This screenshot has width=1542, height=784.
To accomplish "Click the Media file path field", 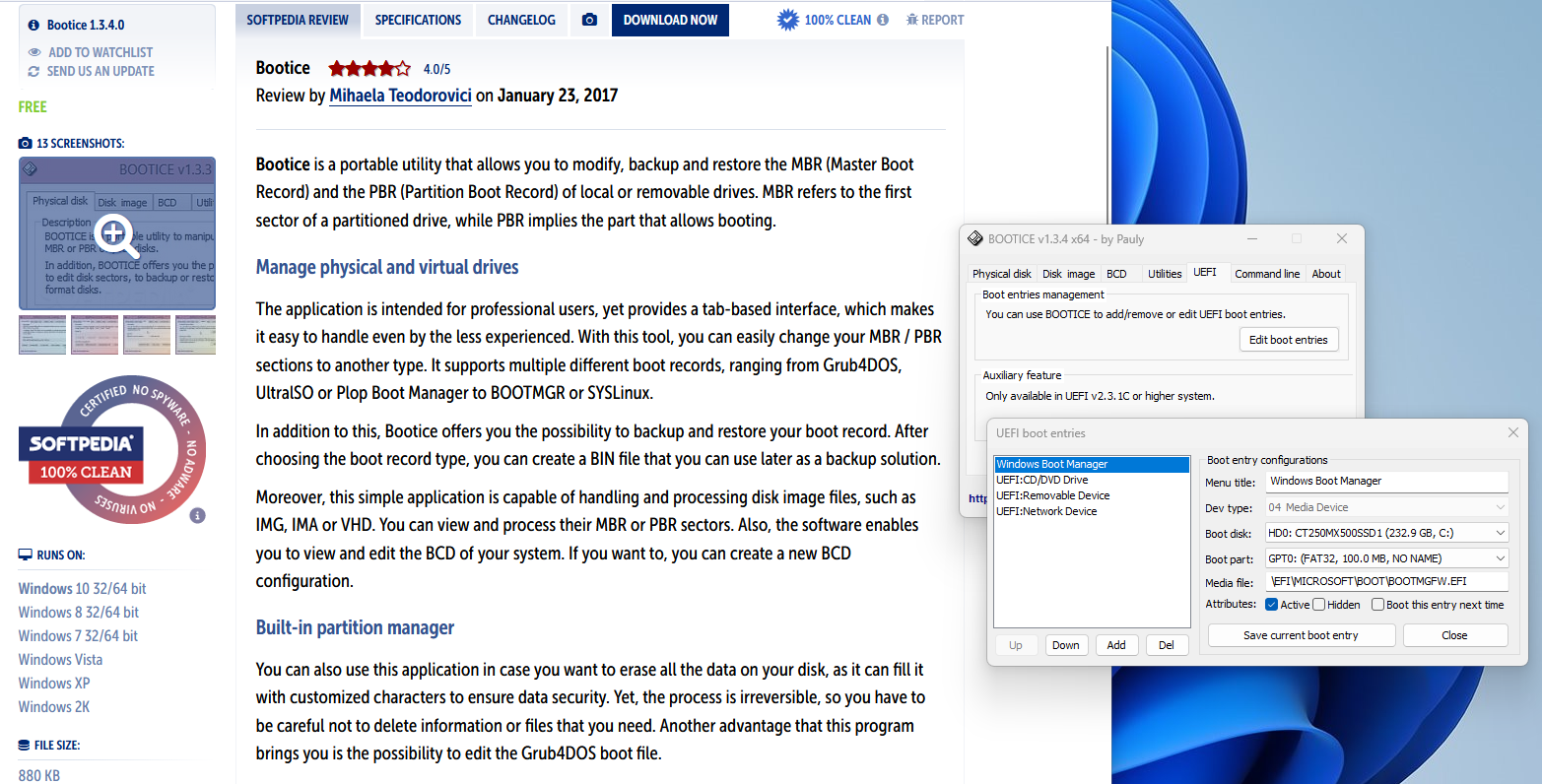I will 1386,581.
